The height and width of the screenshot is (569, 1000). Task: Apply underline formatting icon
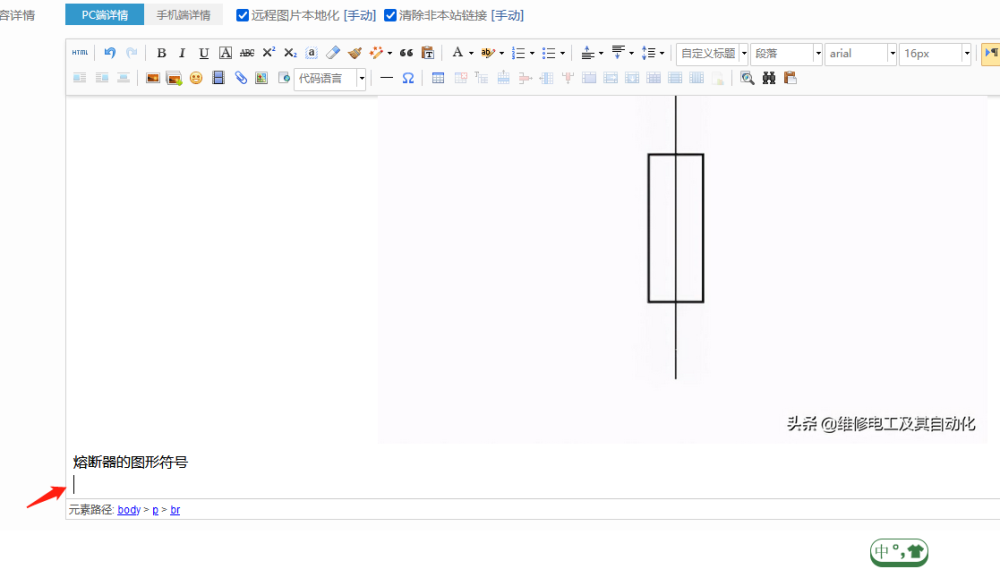pyautogui.click(x=203, y=53)
